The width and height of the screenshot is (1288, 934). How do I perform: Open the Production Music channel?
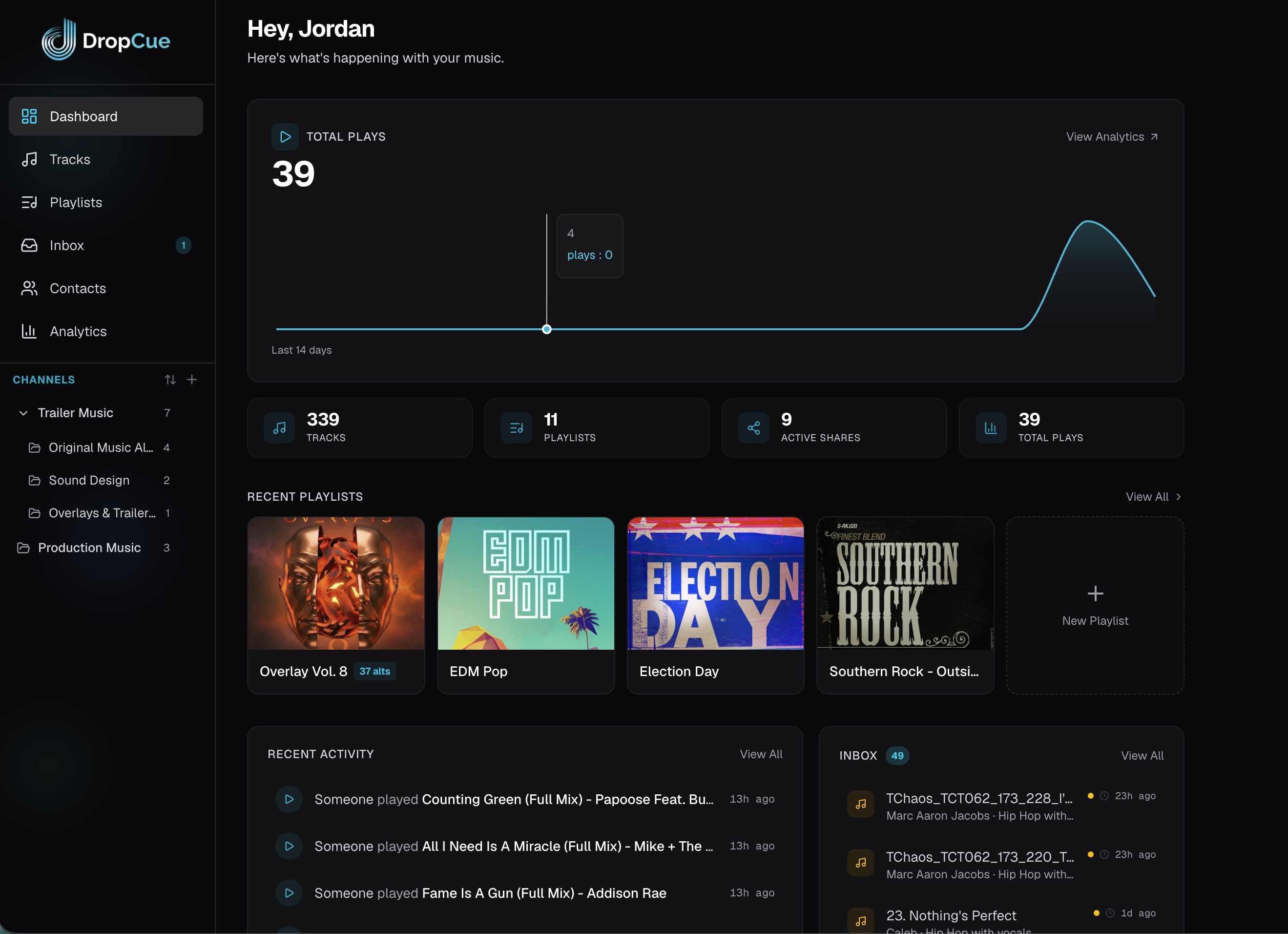(x=89, y=548)
